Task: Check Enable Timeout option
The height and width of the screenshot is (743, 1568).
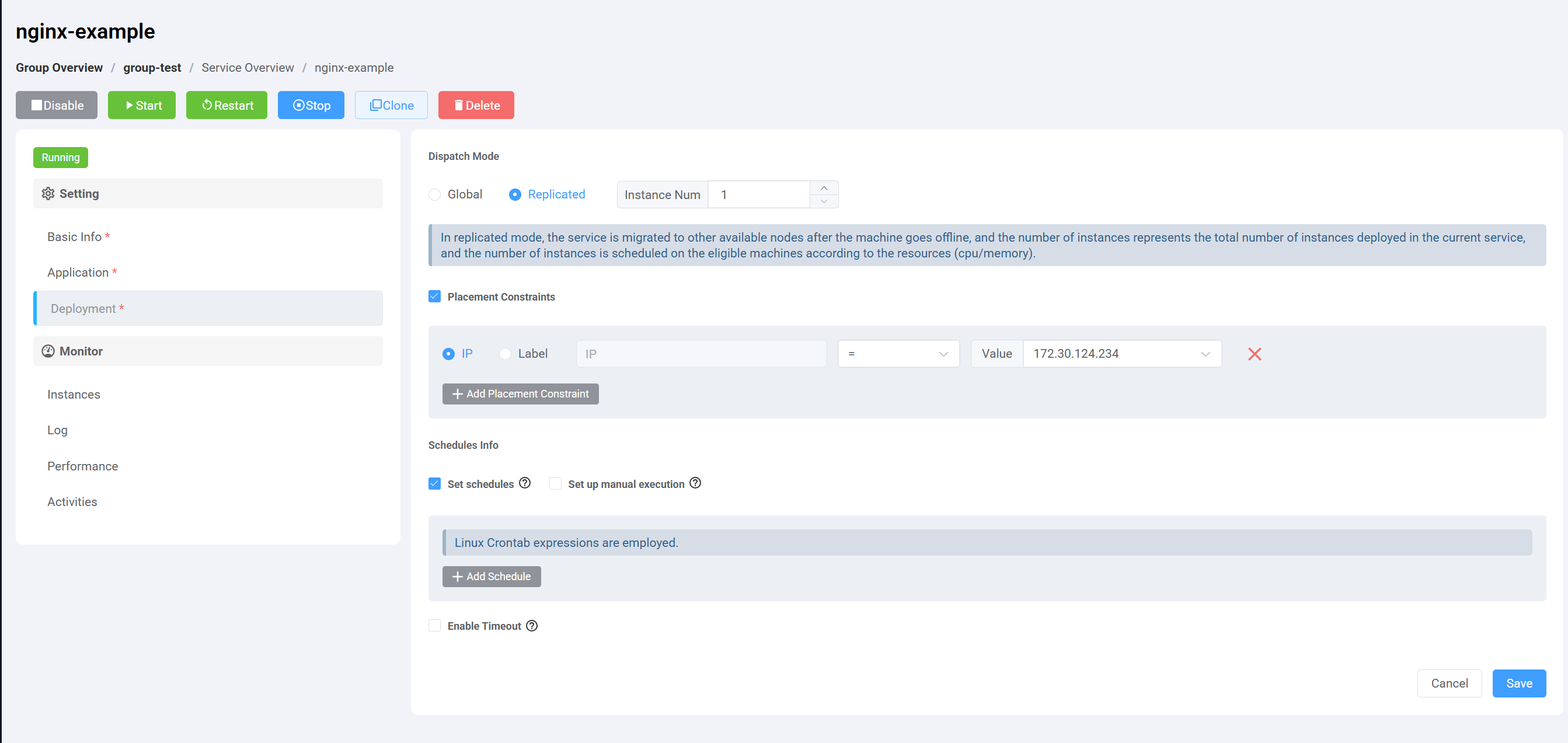Action: point(434,626)
